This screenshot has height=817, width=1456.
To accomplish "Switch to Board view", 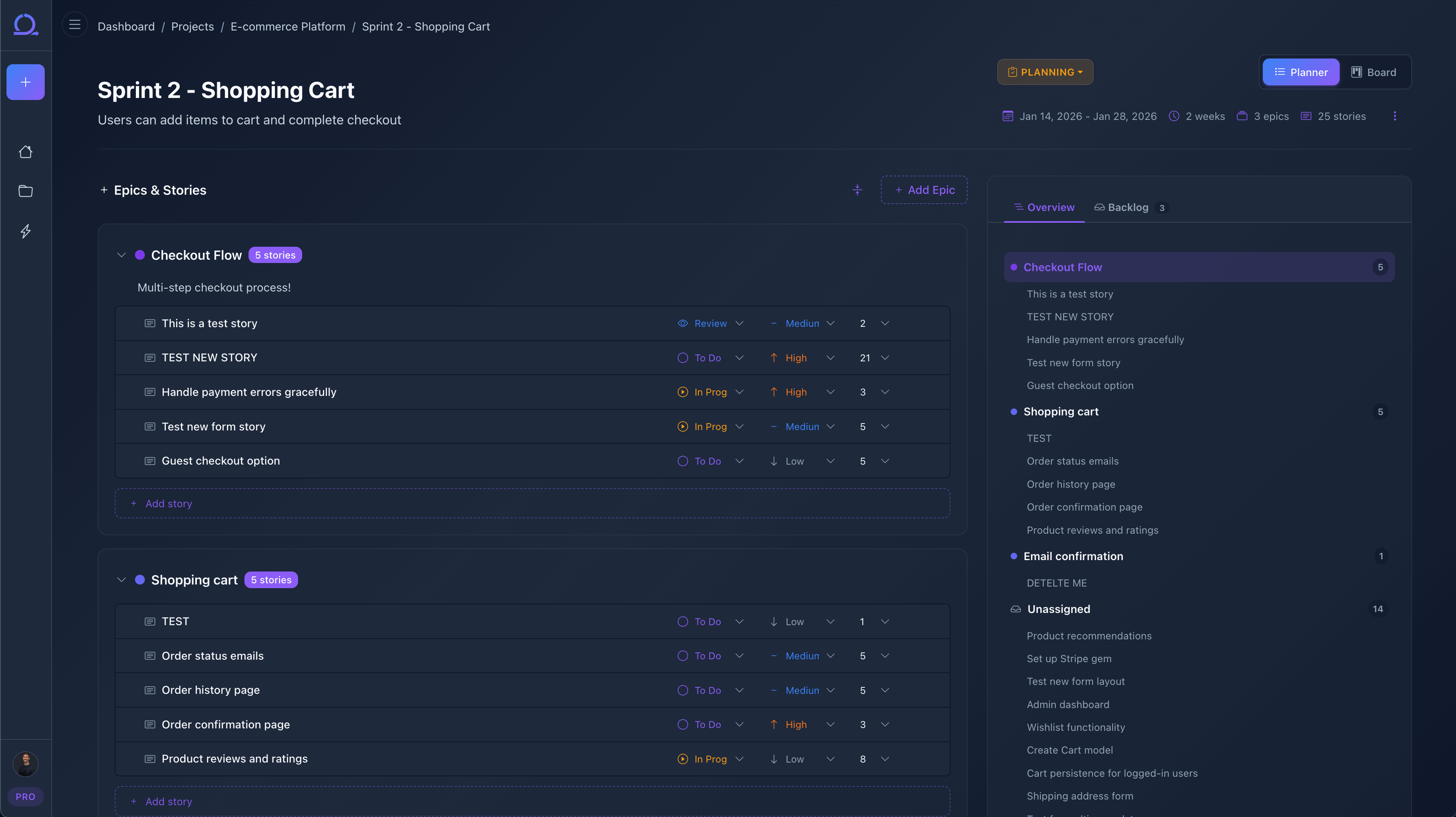I will (1373, 72).
